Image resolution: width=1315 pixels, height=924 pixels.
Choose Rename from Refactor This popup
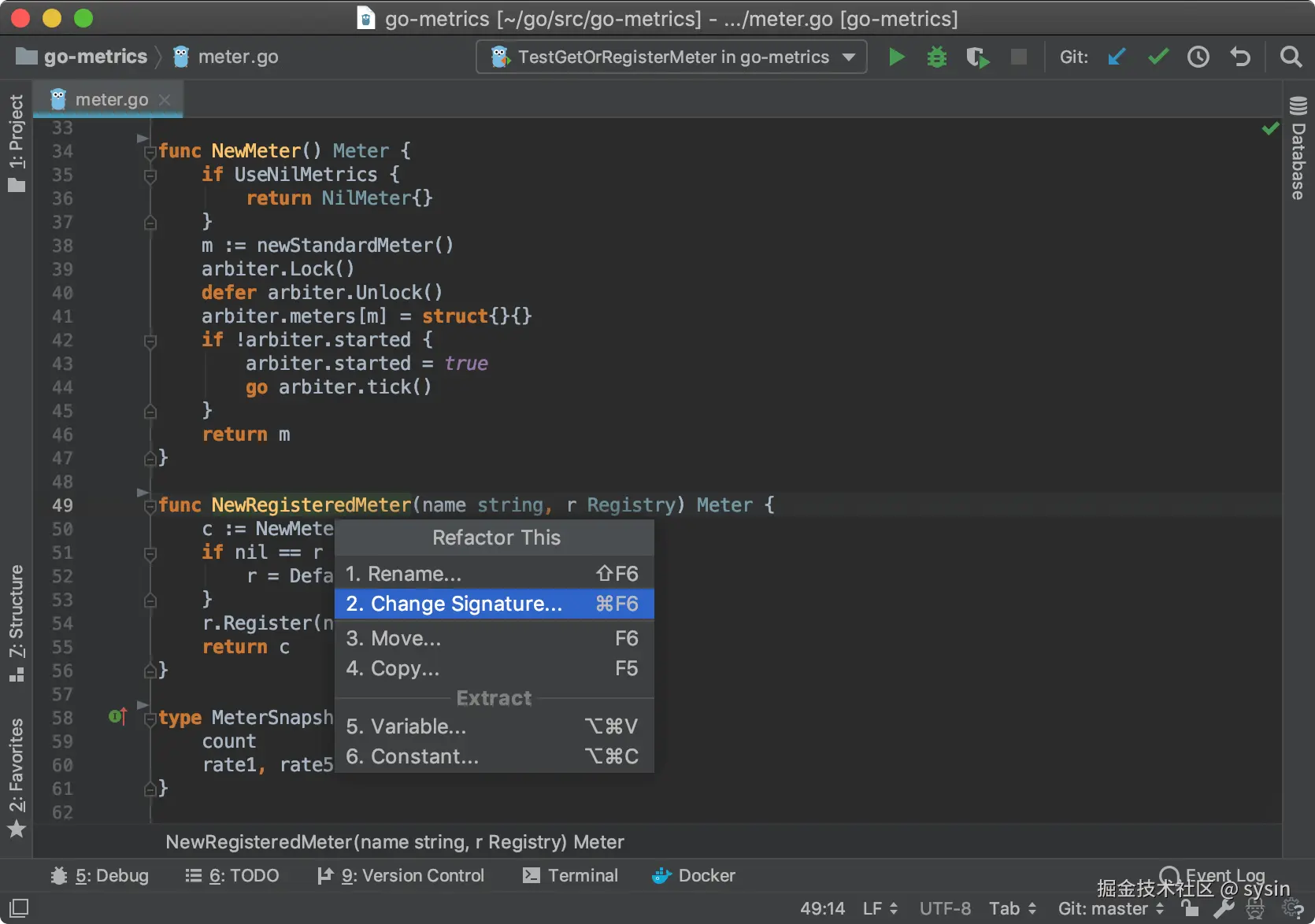pyautogui.click(x=494, y=574)
